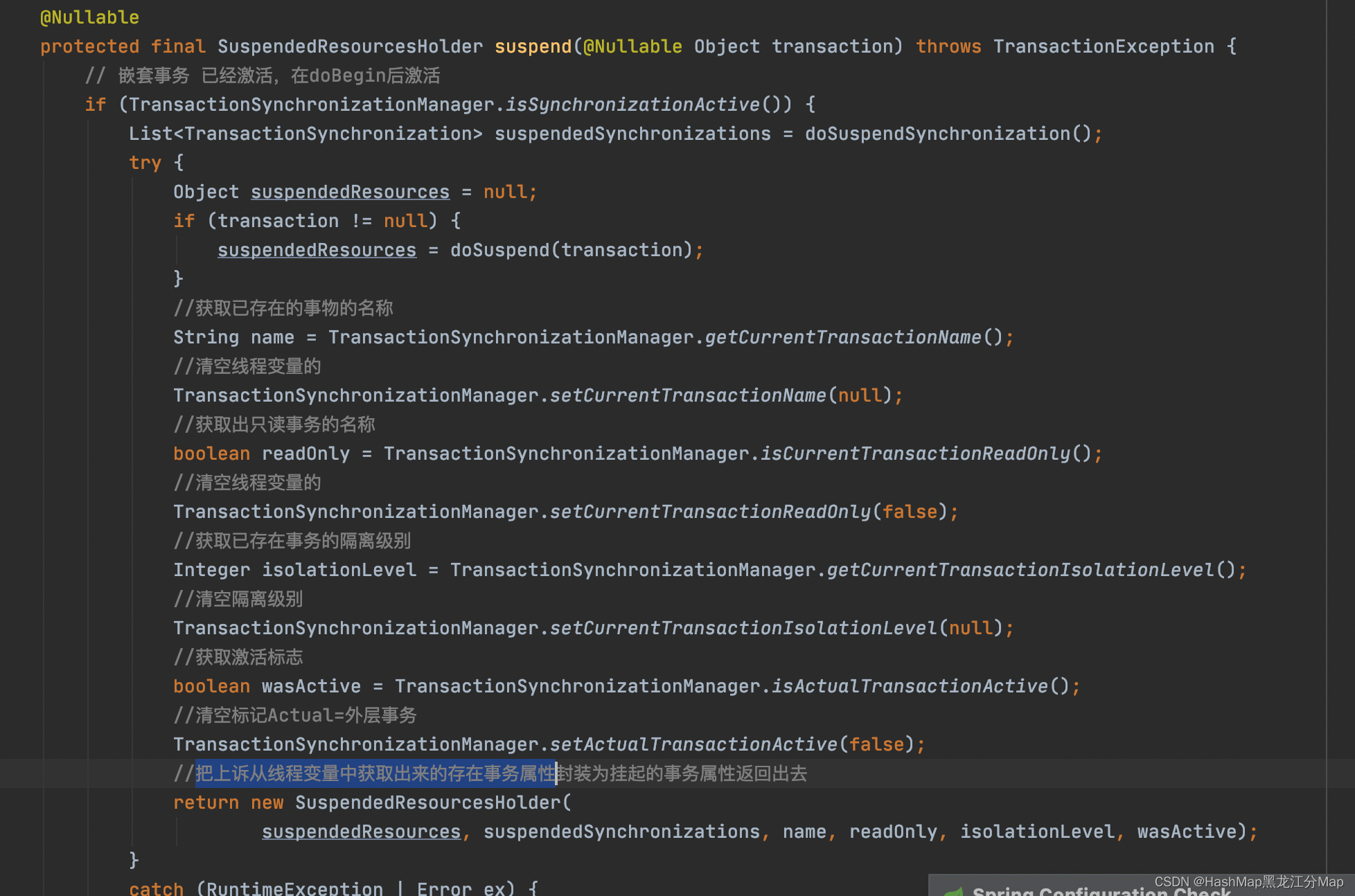This screenshot has height=896, width=1355.
Task: Click the return keyword
Action: [206, 803]
